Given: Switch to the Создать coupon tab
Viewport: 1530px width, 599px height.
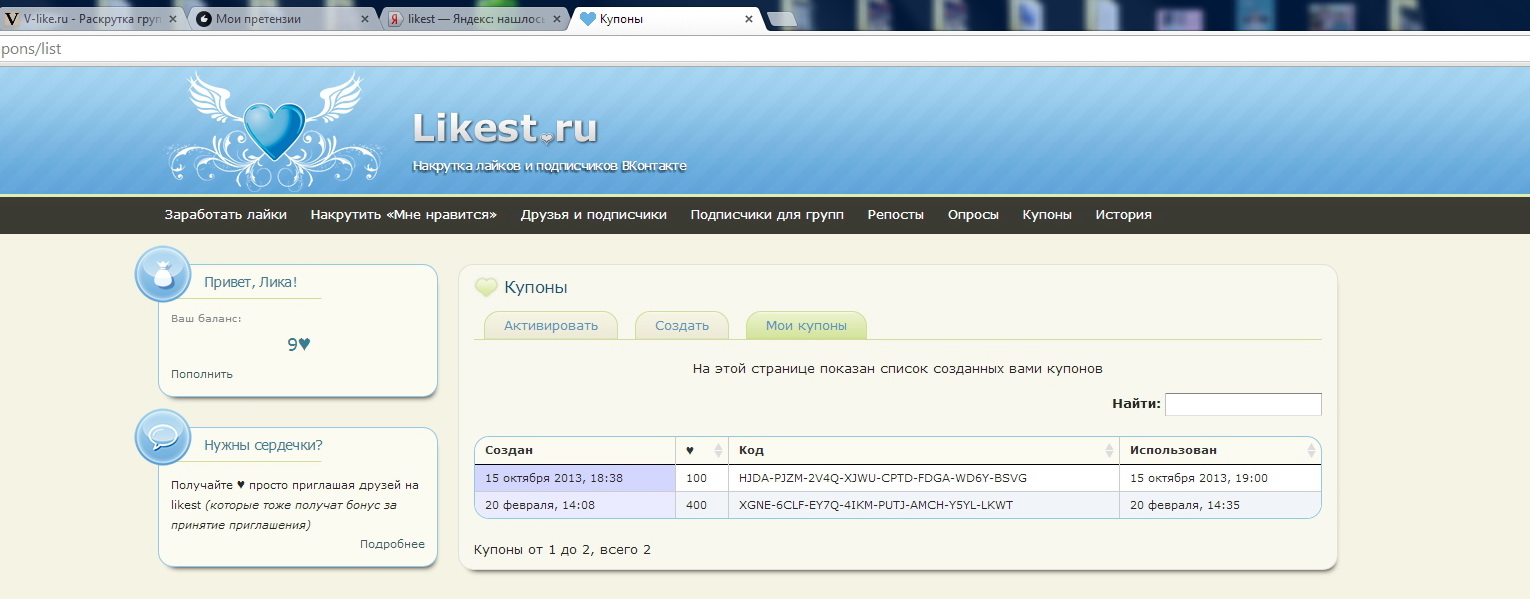Looking at the screenshot, I should coord(682,325).
